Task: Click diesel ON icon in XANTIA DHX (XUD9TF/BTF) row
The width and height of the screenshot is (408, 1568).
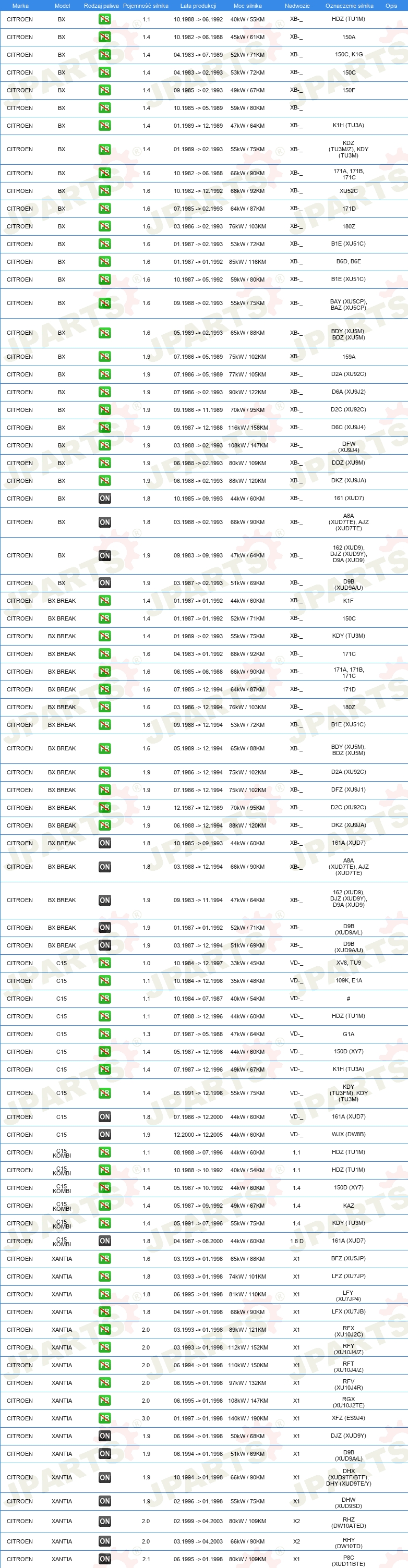Action: point(105,1477)
